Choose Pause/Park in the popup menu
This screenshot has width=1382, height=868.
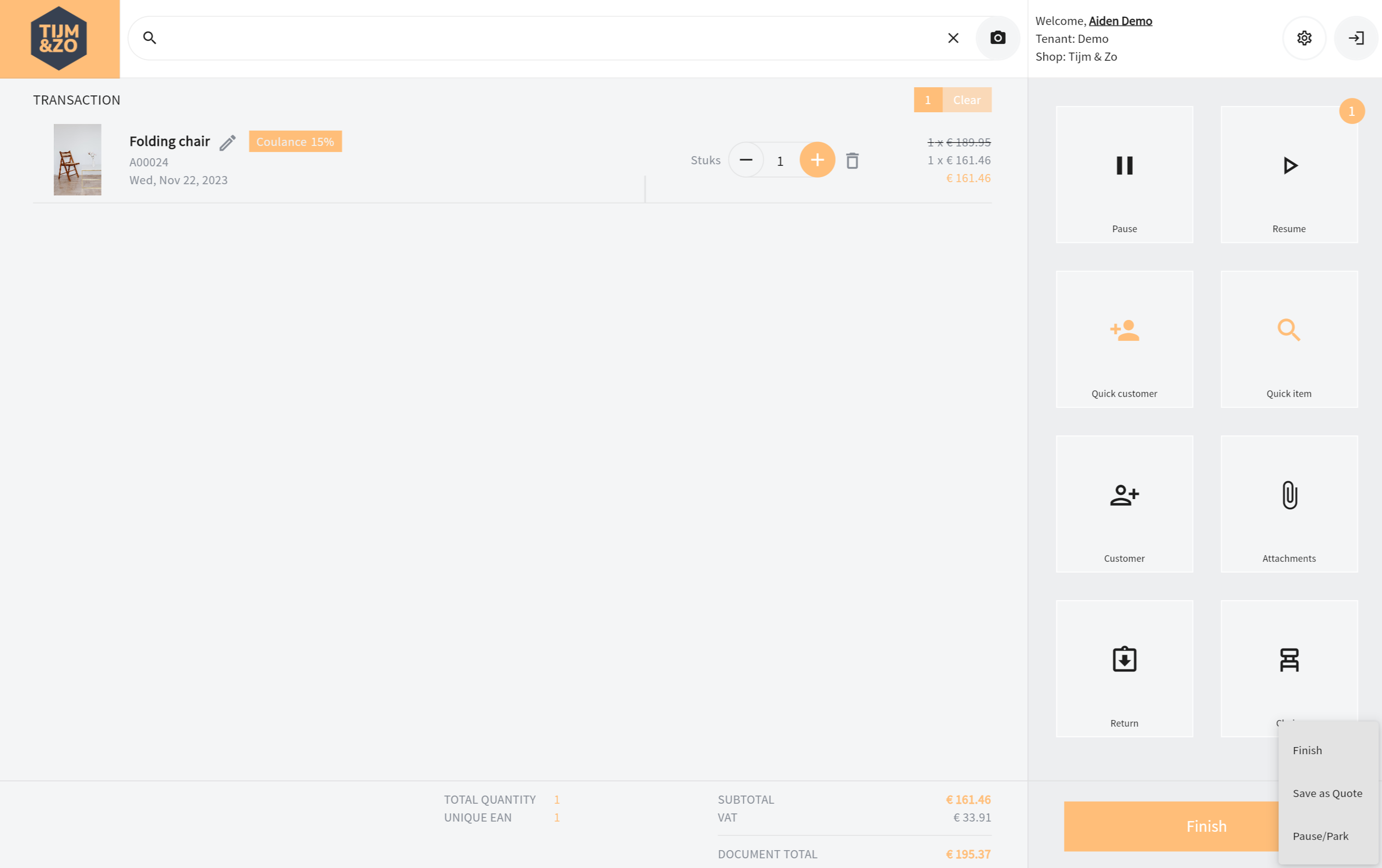coord(1320,836)
